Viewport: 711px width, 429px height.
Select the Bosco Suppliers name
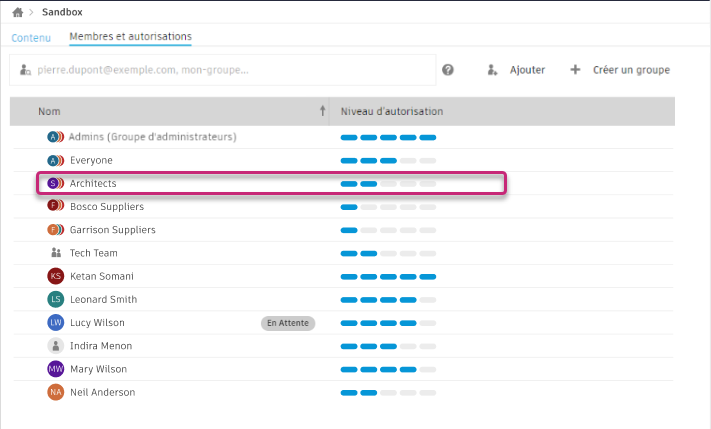tap(107, 206)
